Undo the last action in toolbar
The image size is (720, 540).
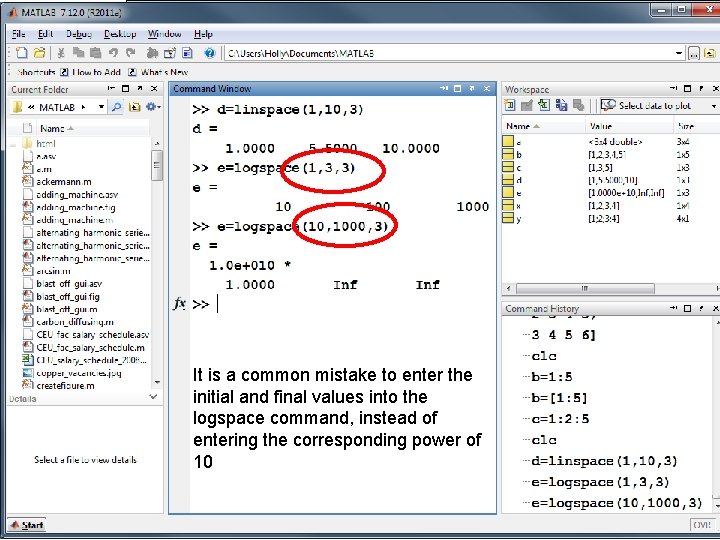pyautogui.click(x=113, y=53)
